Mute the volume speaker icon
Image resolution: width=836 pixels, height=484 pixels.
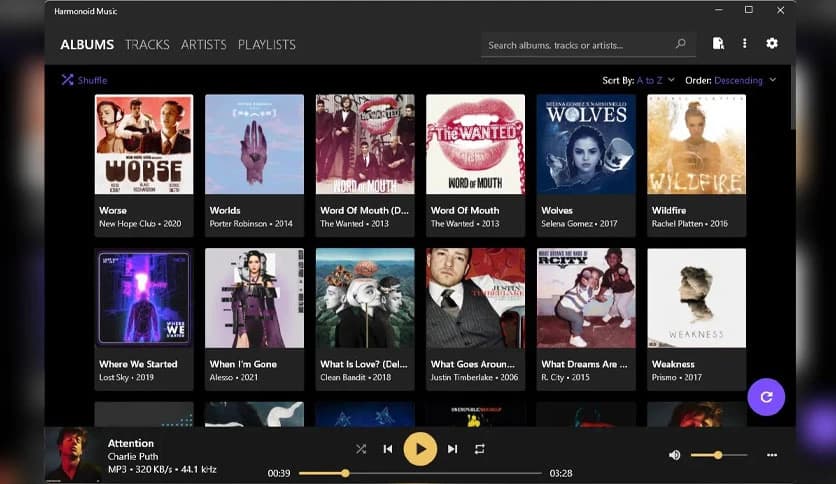point(674,455)
